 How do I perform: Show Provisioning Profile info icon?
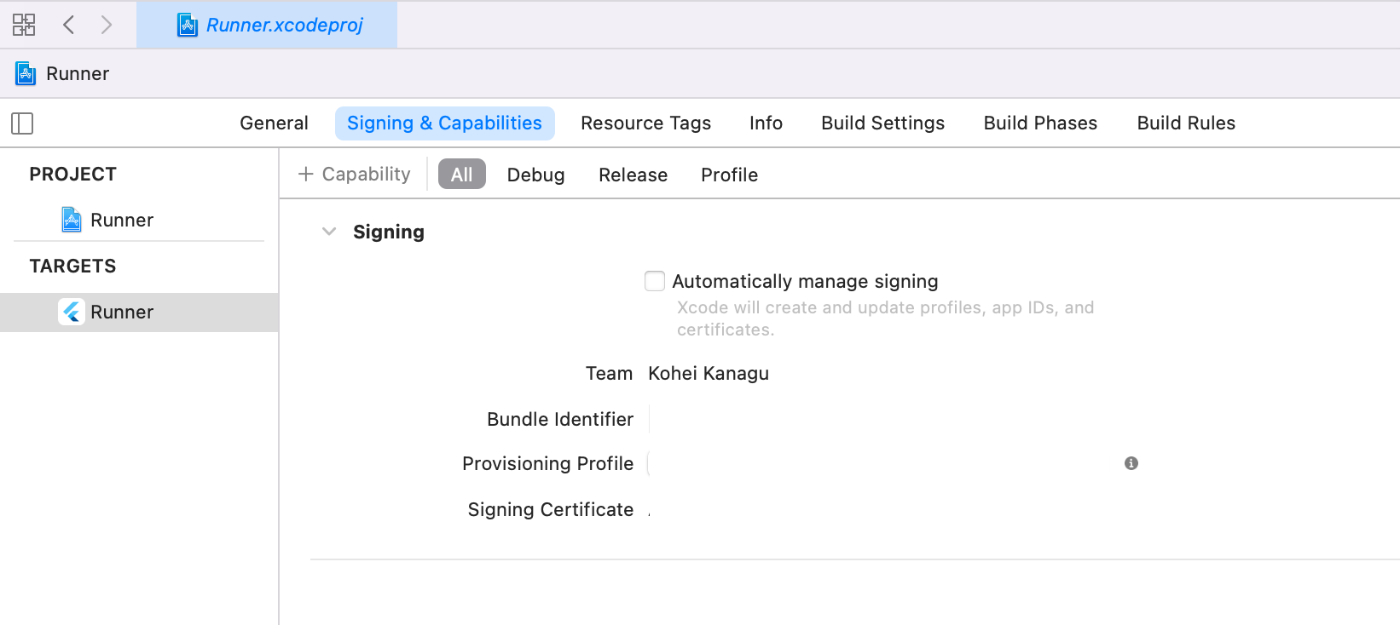1131,463
